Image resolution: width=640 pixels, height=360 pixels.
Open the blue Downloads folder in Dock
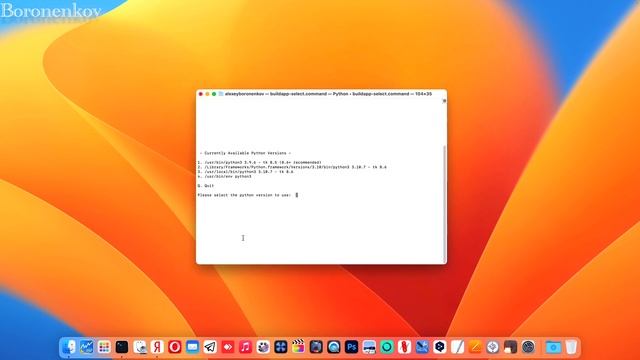coord(553,347)
